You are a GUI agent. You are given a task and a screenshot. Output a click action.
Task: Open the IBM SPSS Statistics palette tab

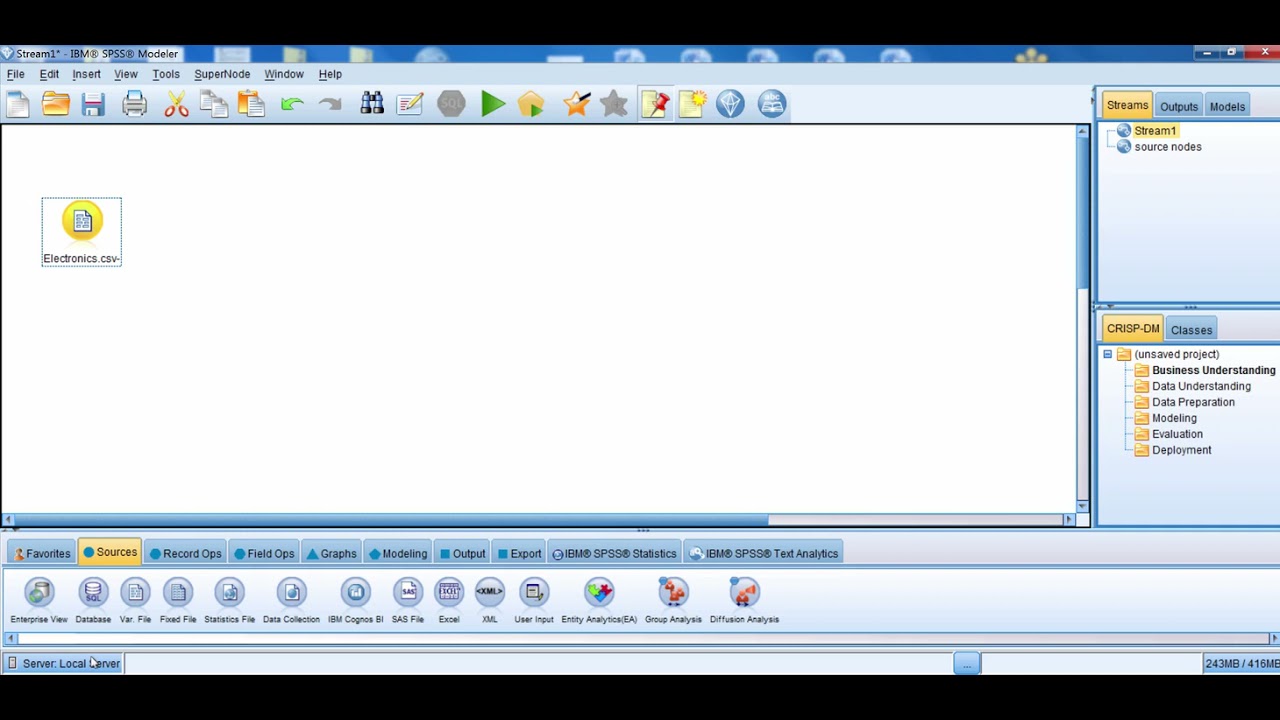pyautogui.click(x=614, y=553)
